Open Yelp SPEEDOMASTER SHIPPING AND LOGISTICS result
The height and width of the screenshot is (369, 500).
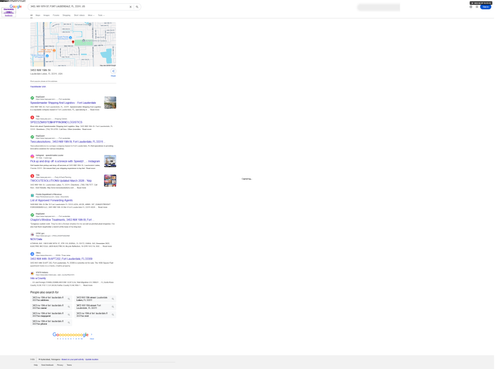[56, 122]
